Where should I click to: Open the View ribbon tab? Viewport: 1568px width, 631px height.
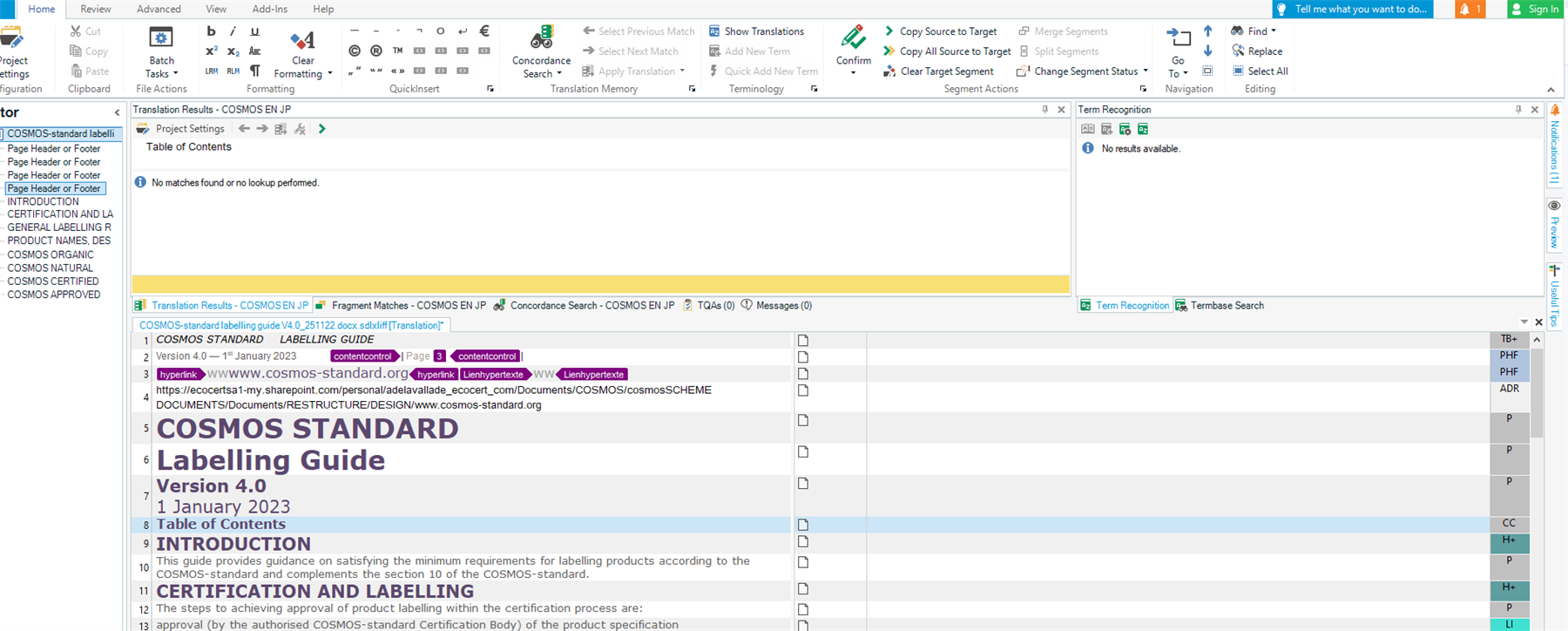pyautogui.click(x=216, y=9)
